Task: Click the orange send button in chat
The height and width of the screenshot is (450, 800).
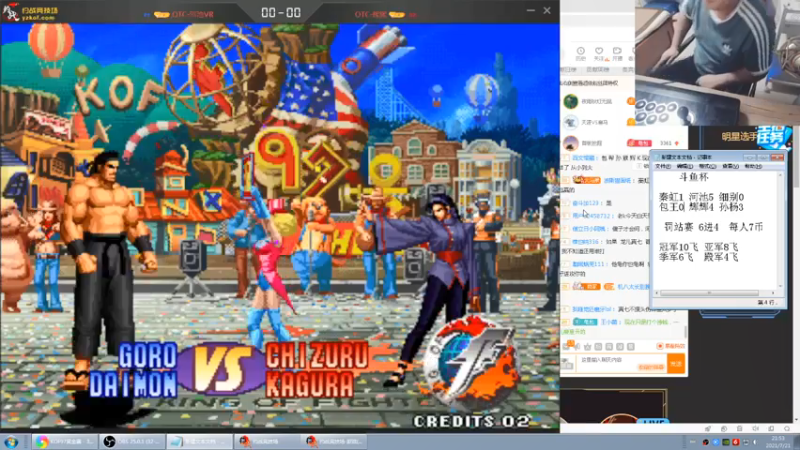Action: (676, 364)
